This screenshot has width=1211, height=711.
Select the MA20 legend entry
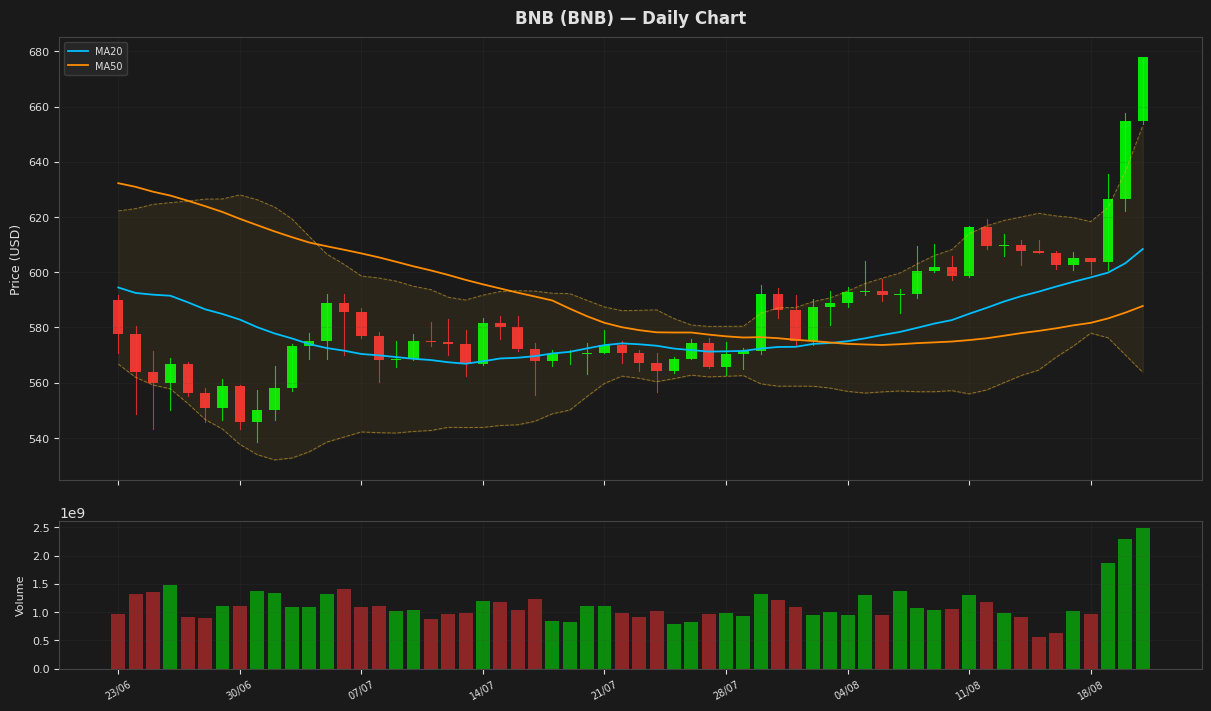(x=95, y=51)
